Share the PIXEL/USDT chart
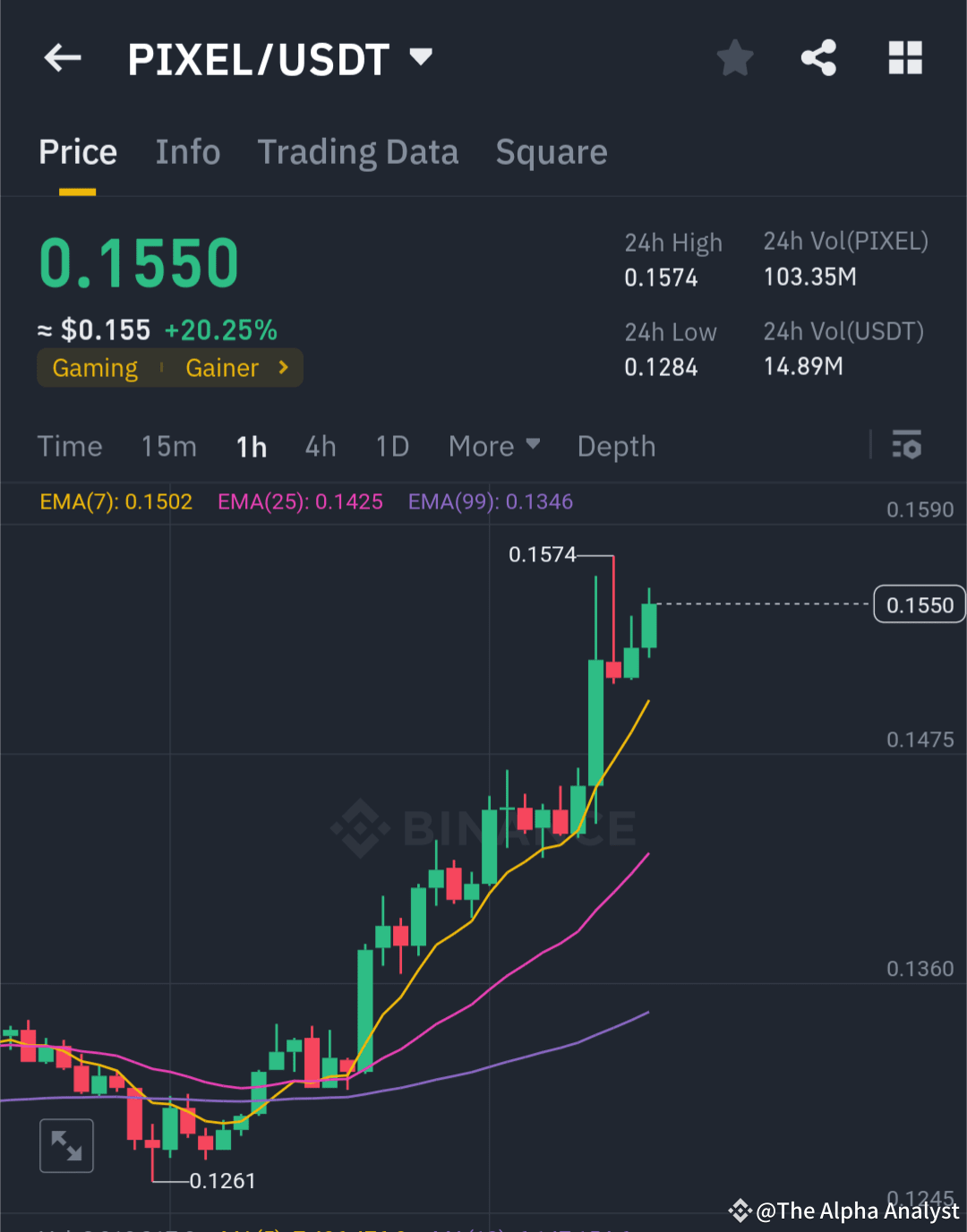967x1232 pixels. 817,57
